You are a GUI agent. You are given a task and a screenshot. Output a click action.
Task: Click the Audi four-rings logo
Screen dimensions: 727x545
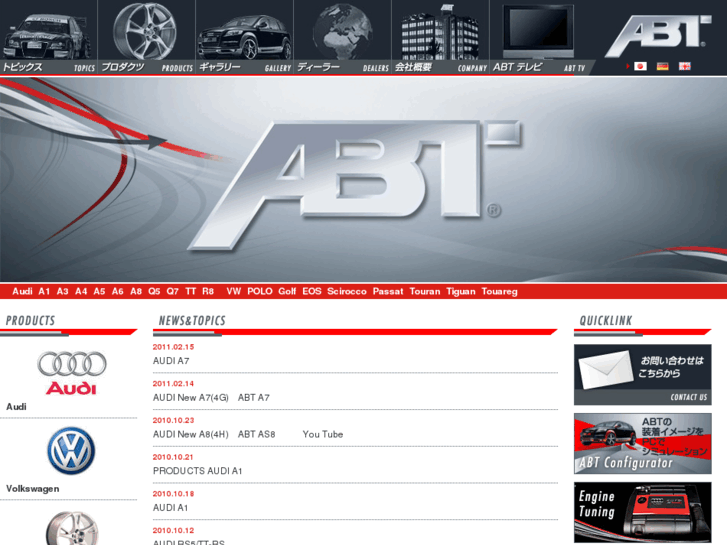click(x=71, y=373)
